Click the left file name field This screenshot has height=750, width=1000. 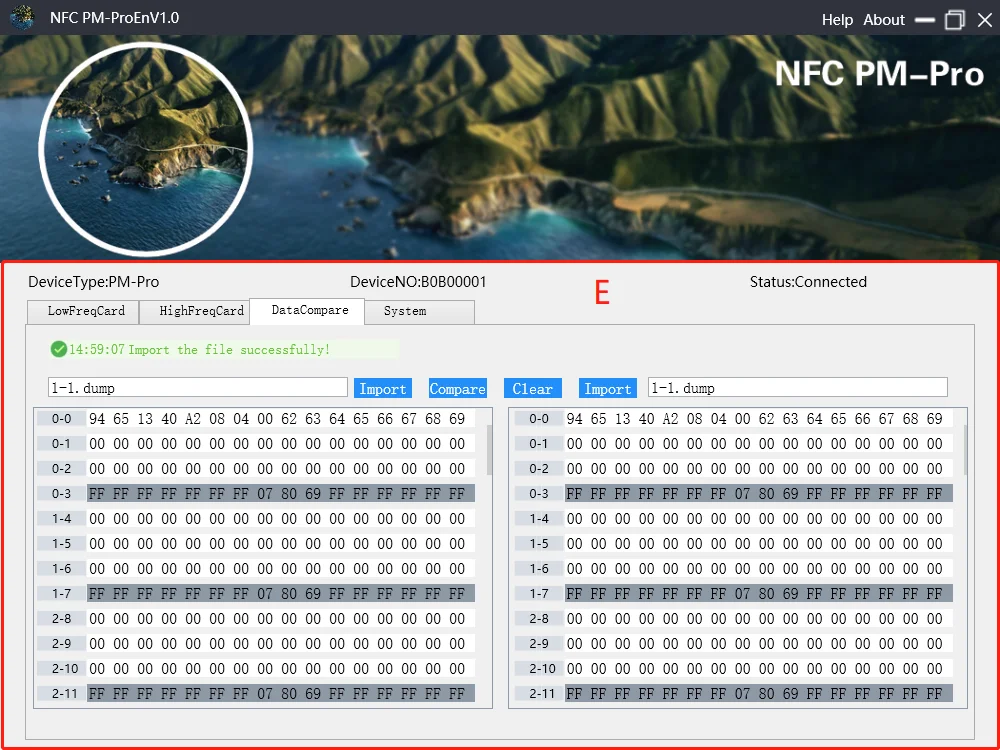(x=198, y=388)
